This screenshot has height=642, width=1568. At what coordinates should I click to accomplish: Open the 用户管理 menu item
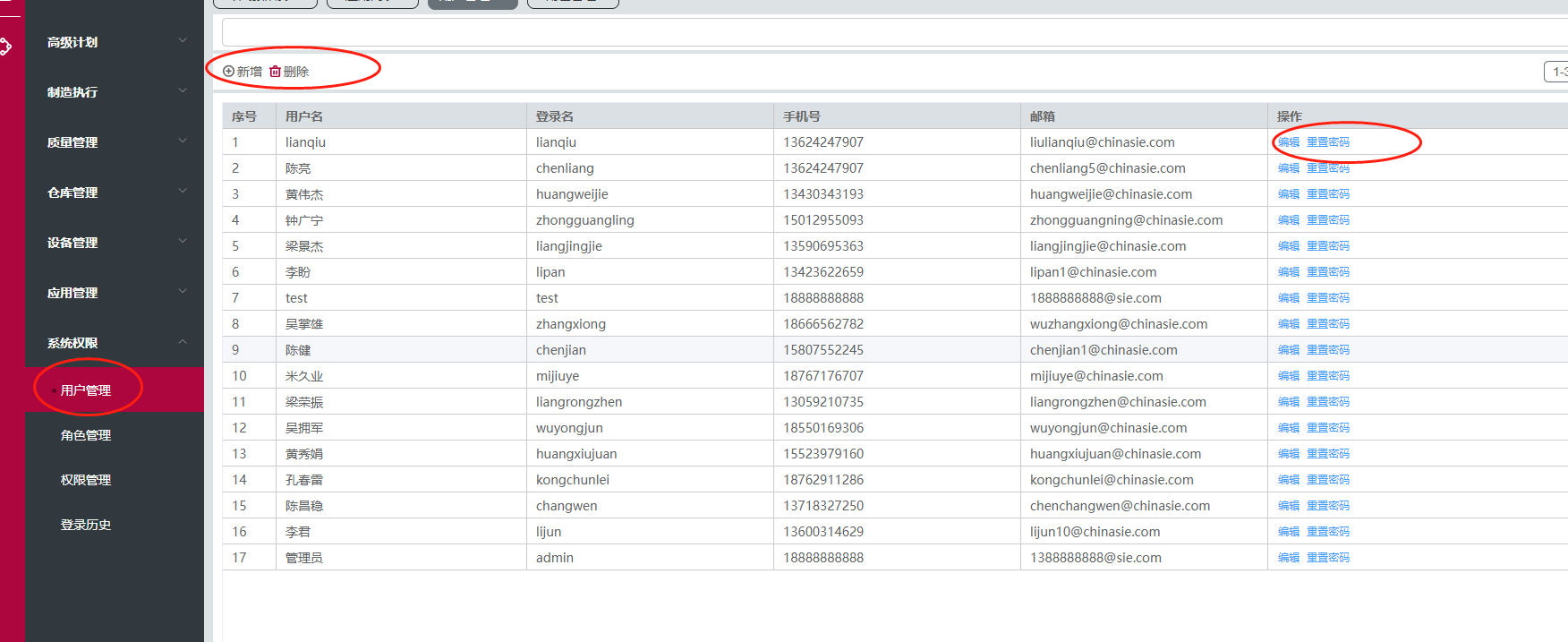86,390
